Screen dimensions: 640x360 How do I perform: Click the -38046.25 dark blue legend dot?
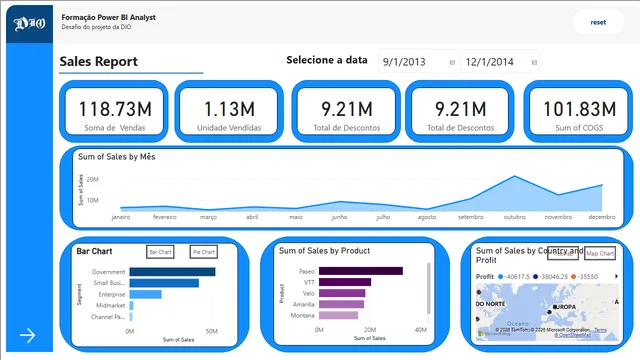coord(536,277)
